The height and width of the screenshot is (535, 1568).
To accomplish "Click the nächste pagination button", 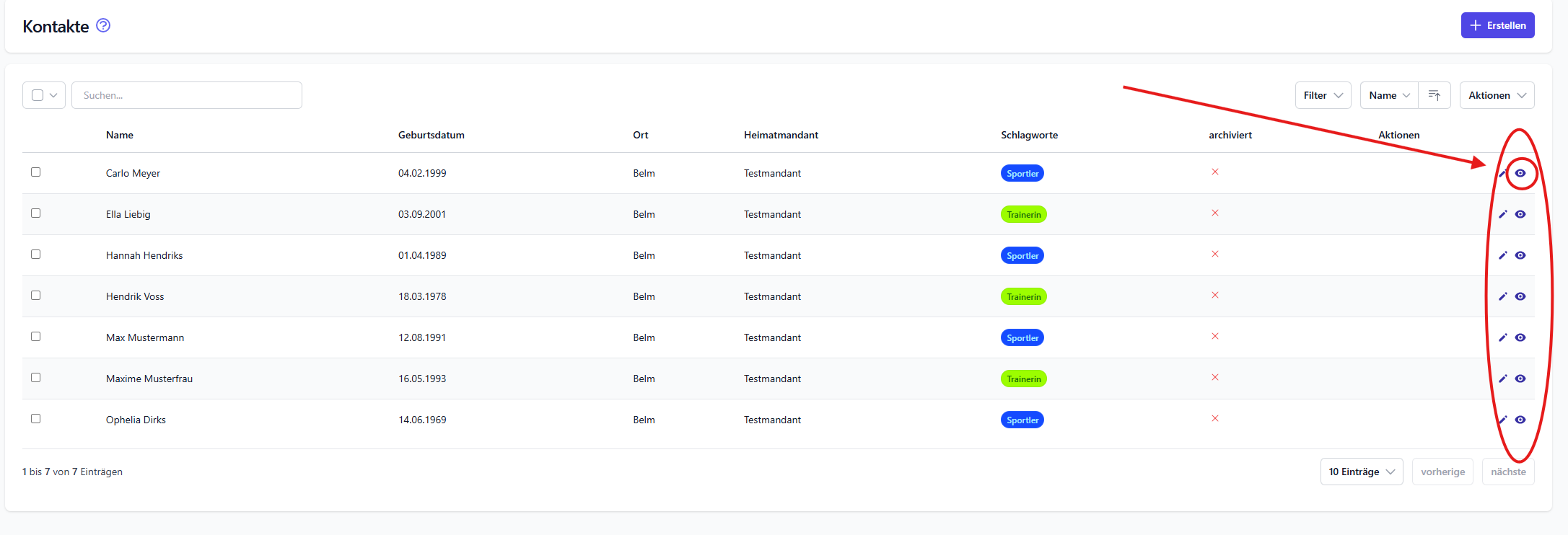I will tap(1508, 472).
